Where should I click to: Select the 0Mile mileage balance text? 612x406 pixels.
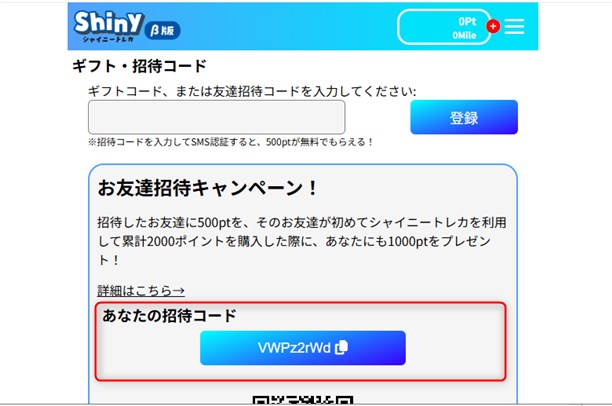[x=464, y=35]
